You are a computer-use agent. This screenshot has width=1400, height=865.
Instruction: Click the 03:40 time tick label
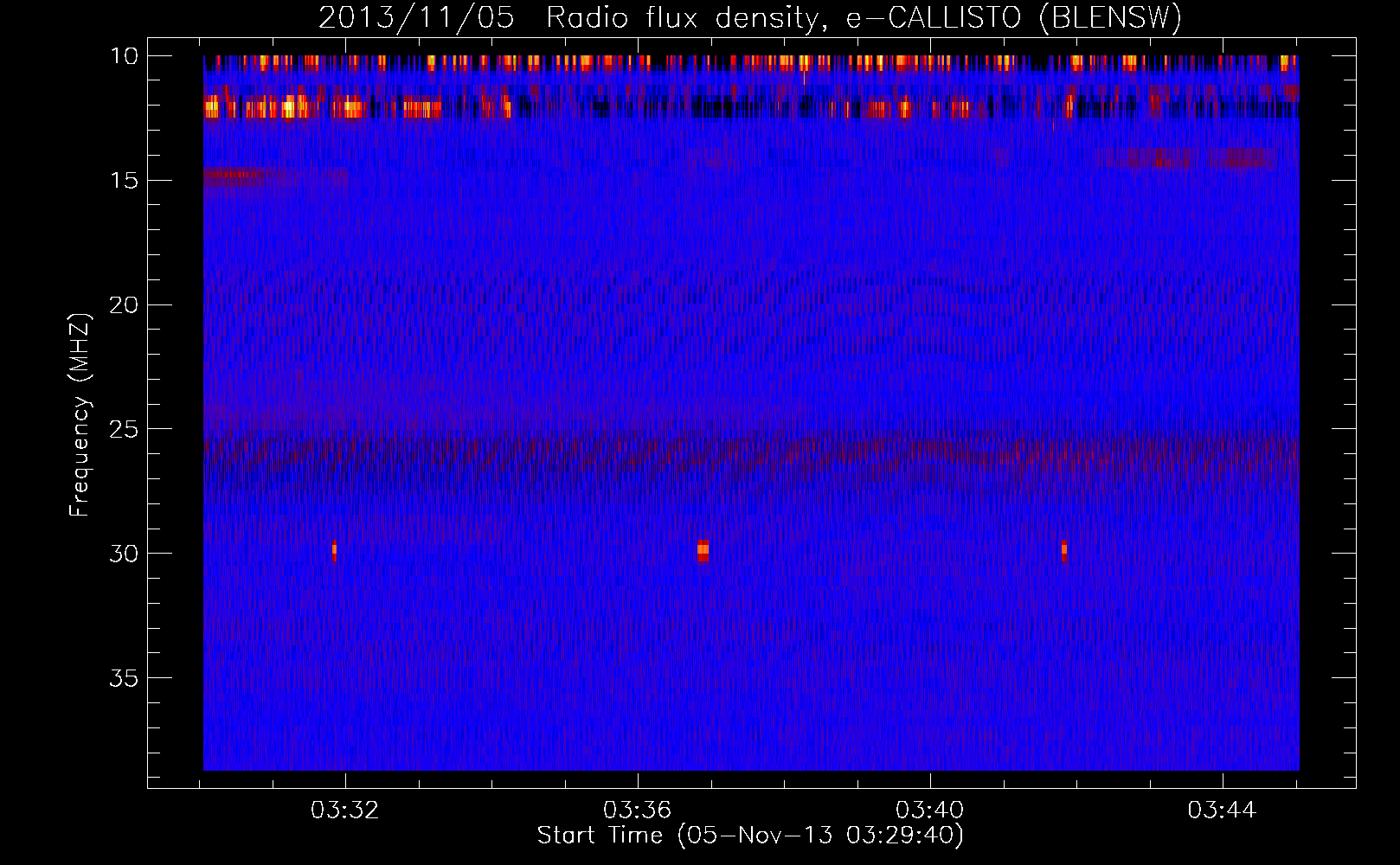pyautogui.click(x=930, y=811)
